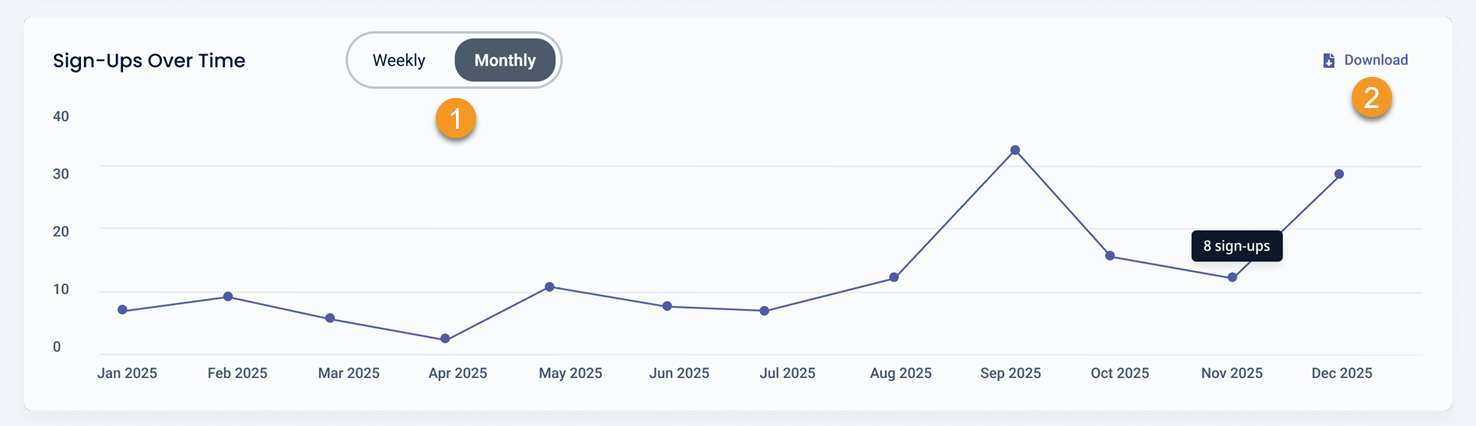
Task: Click the Oct 2025 data point
Action: pyautogui.click(x=1110, y=256)
